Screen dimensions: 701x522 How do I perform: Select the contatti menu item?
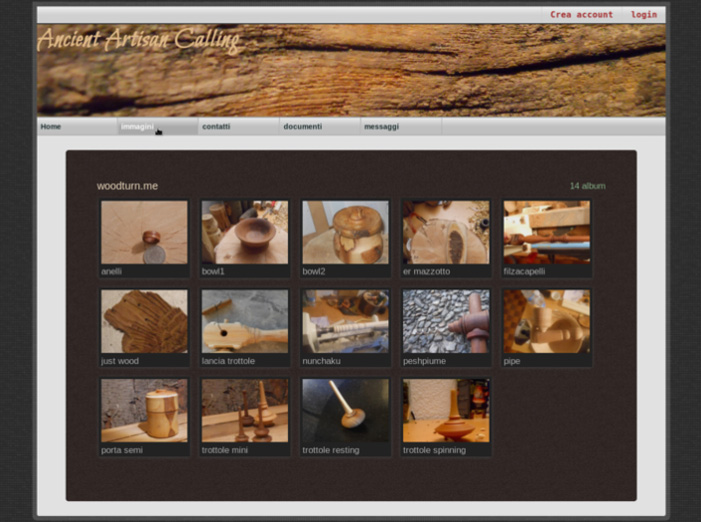tap(216, 127)
